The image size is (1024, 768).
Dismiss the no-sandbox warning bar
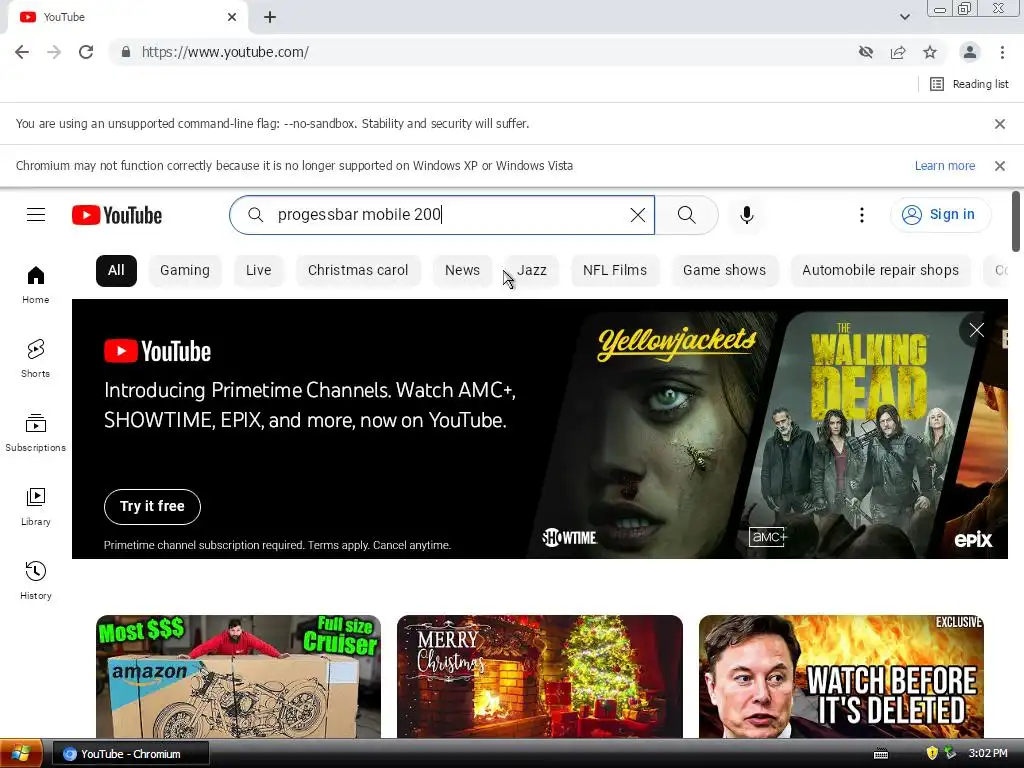(1000, 123)
